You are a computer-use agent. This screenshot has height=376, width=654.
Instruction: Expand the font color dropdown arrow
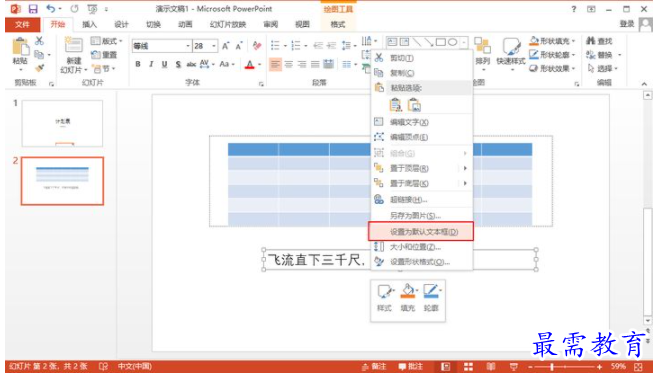(259, 64)
